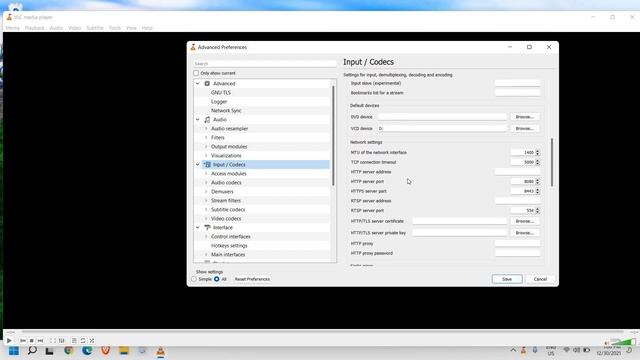640x360 pixels.
Task: Click the VLC mute speaker icon
Action: click(x=607, y=343)
